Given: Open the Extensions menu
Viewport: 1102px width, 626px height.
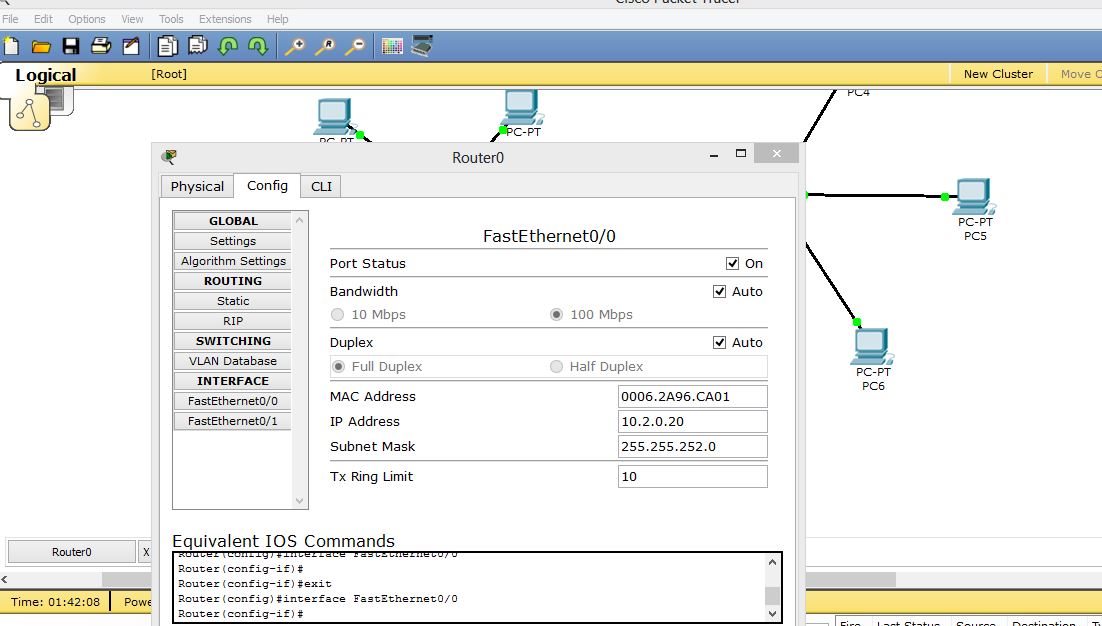Looking at the screenshot, I should [x=225, y=19].
